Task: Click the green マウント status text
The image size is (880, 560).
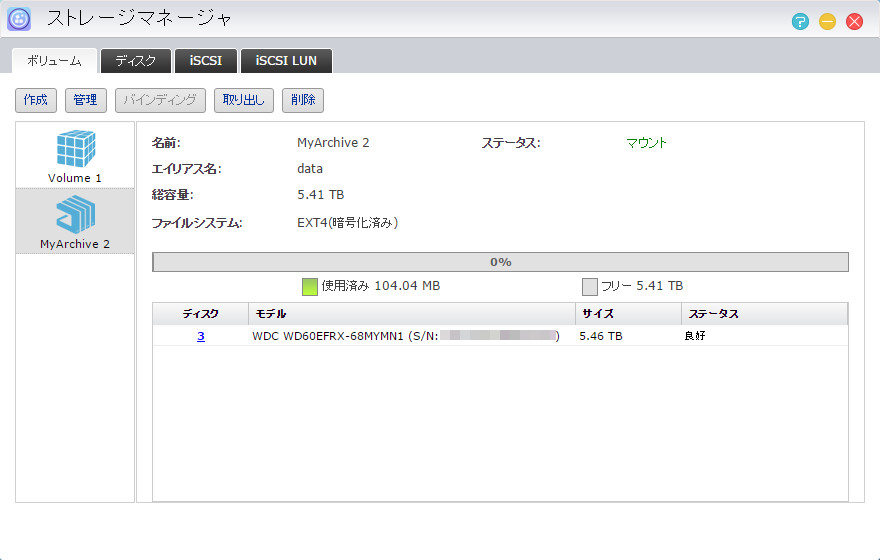Action: click(647, 143)
